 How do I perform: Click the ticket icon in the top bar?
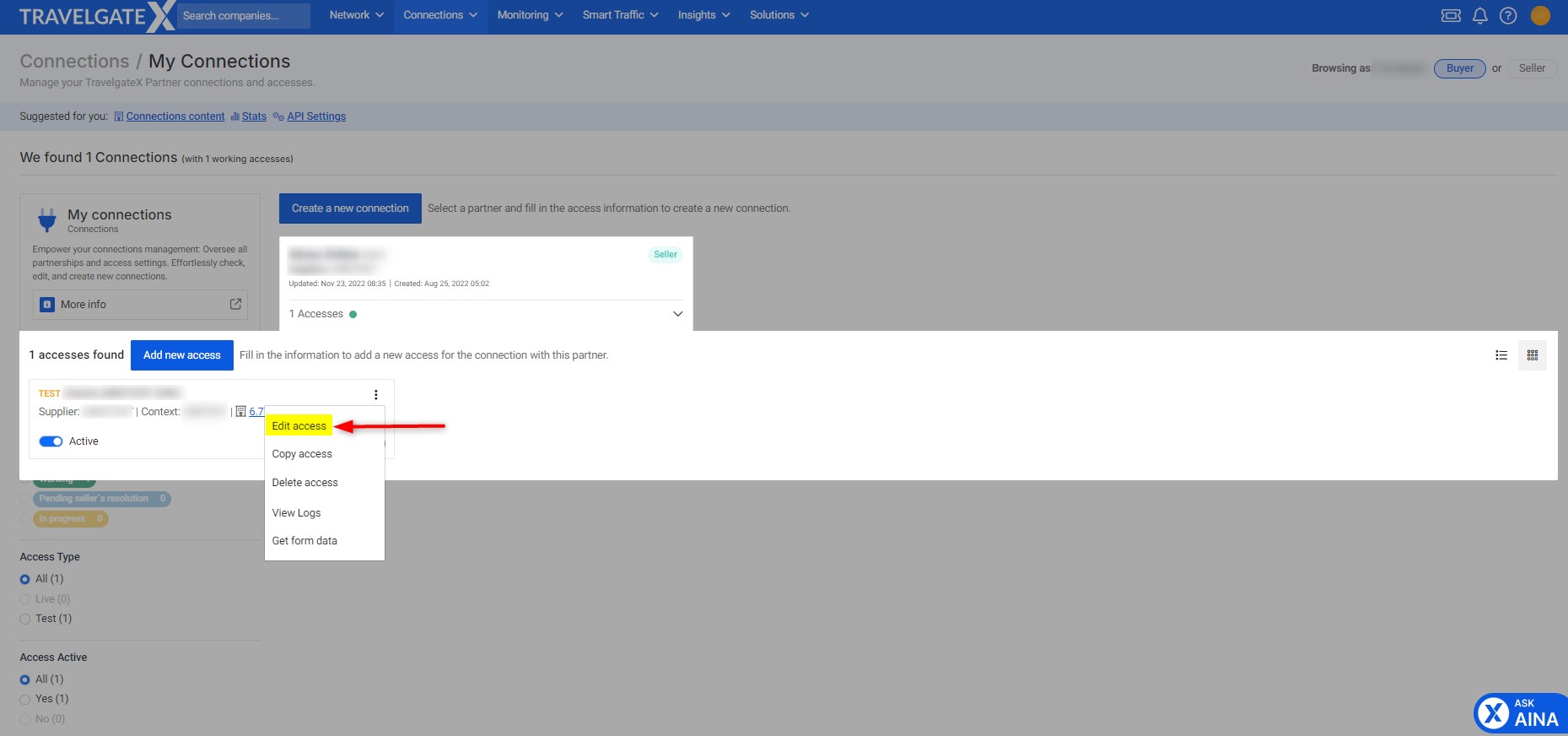pyautogui.click(x=1451, y=15)
